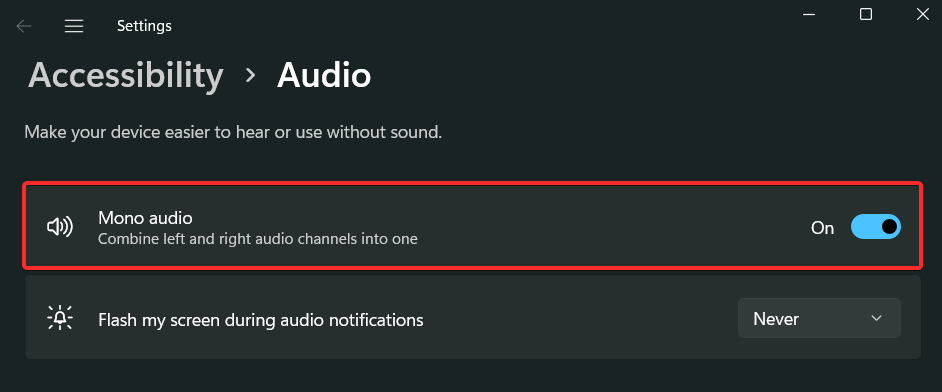Open the hamburger navigation menu
The image size is (942, 392).
(x=74, y=26)
